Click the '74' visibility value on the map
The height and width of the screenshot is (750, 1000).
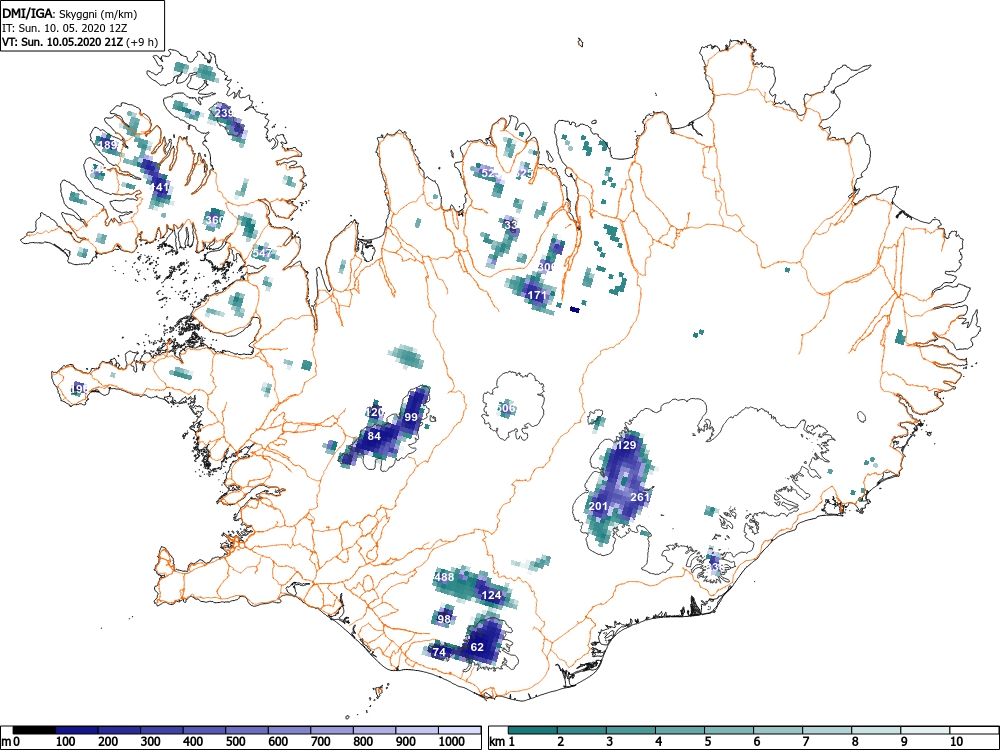click(439, 652)
